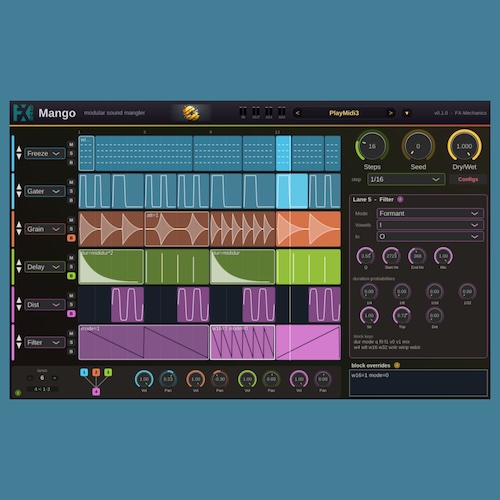Open the Dist lane type dropdown
Viewport: 500px width, 500px height.
point(45,305)
